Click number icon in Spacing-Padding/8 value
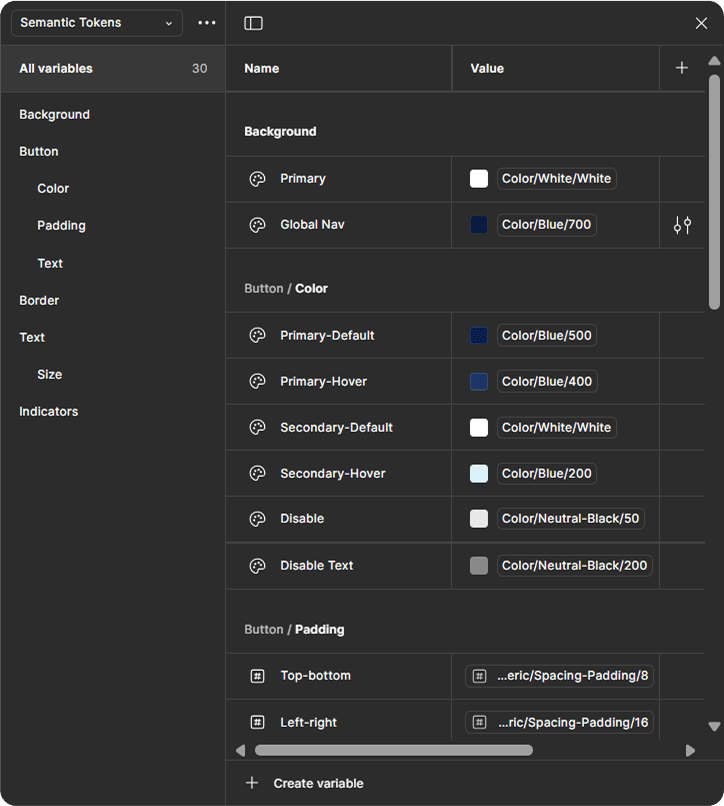The image size is (724, 806). 479,676
